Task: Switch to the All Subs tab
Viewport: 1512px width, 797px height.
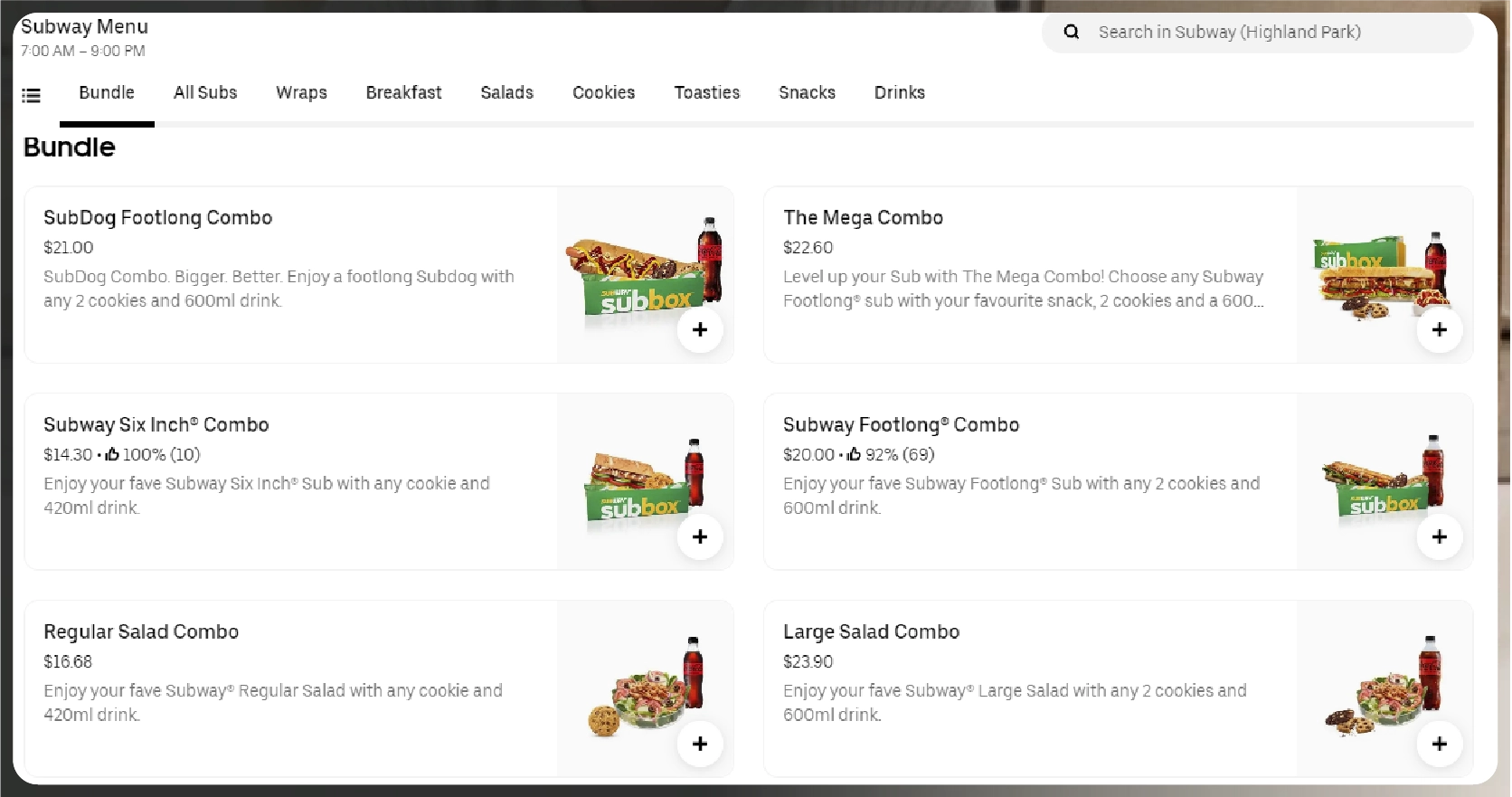Action: coord(205,93)
